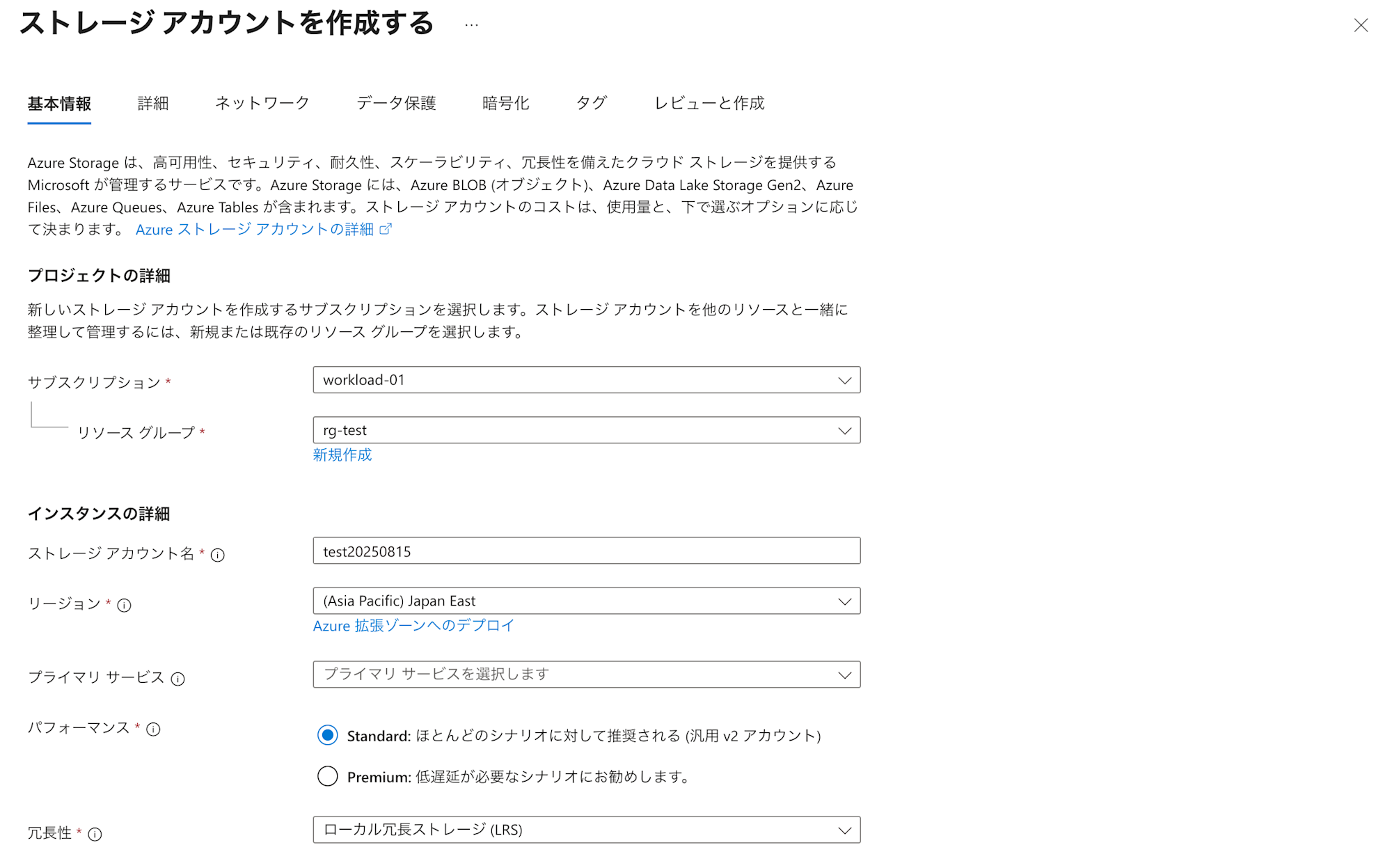The height and width of the screenshot is (868, 1392).
Task: Click the storage account name field test20250815
Action: pos(587,551)
